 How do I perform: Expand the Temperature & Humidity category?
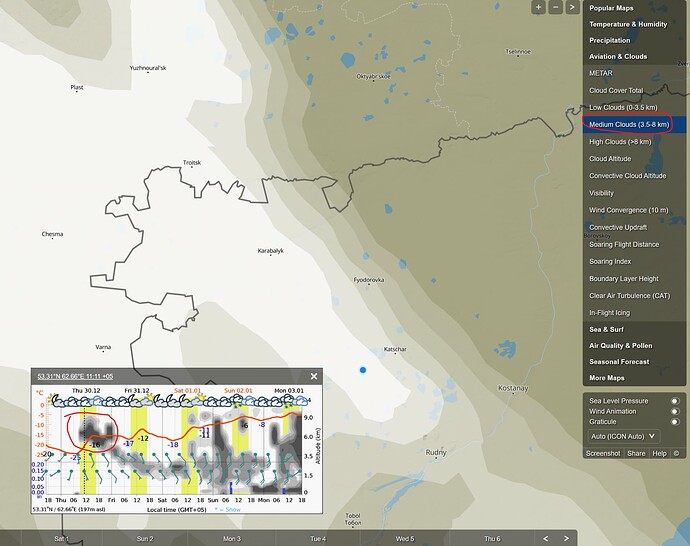tap(629, 24)
